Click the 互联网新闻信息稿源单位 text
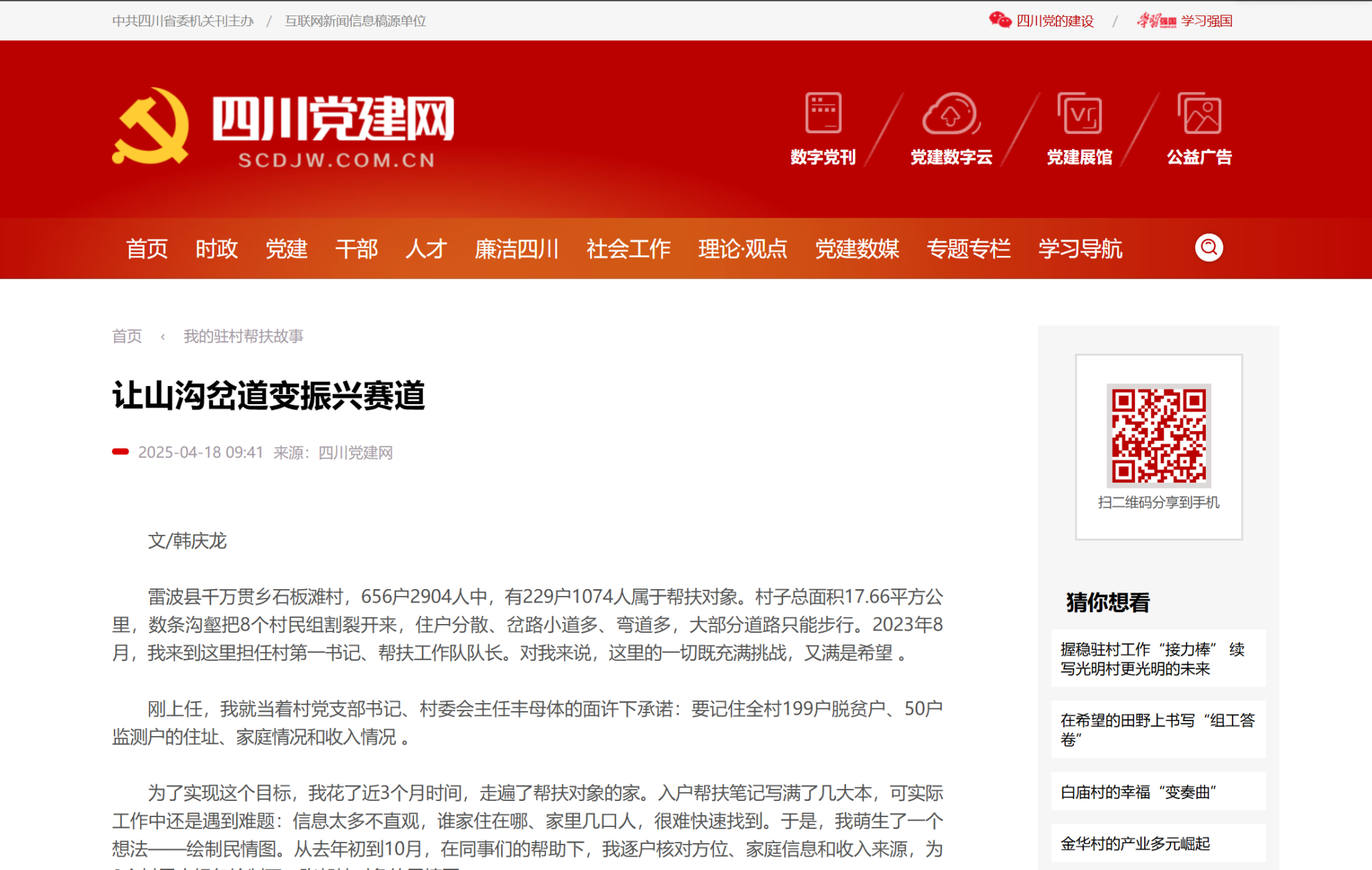Screen dimensions: 1372x870 [356, 21]
